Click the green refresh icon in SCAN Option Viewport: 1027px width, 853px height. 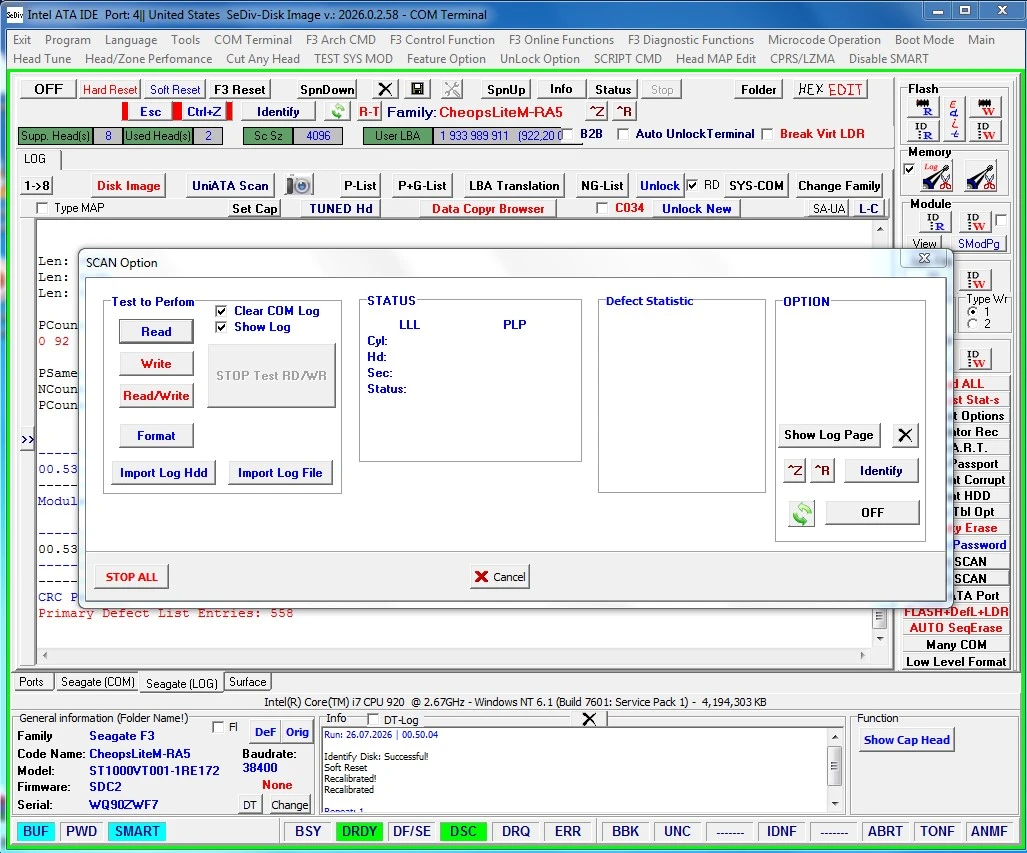point(802,513)
